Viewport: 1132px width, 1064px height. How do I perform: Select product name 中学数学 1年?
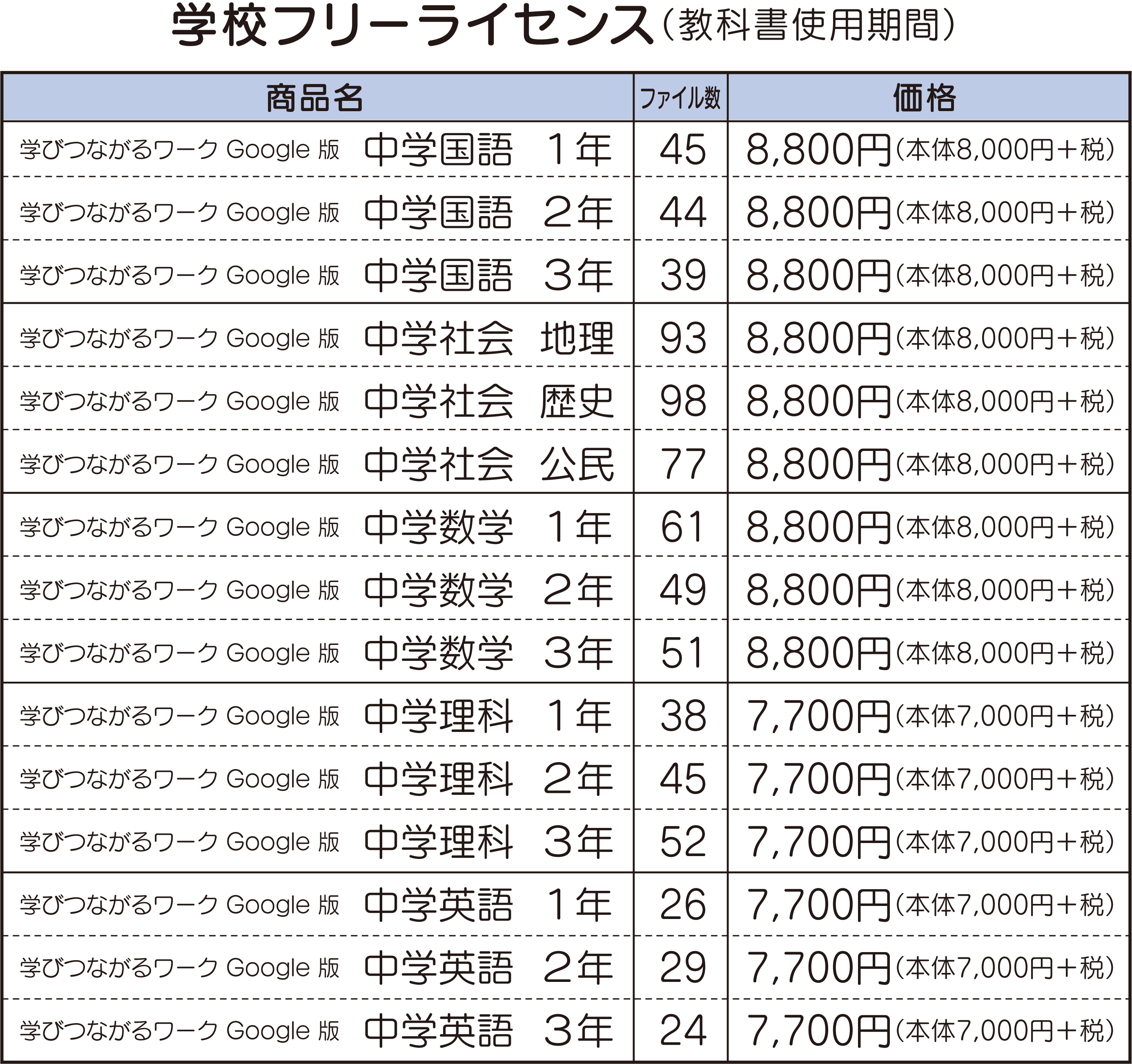click(x=488, y=527)
